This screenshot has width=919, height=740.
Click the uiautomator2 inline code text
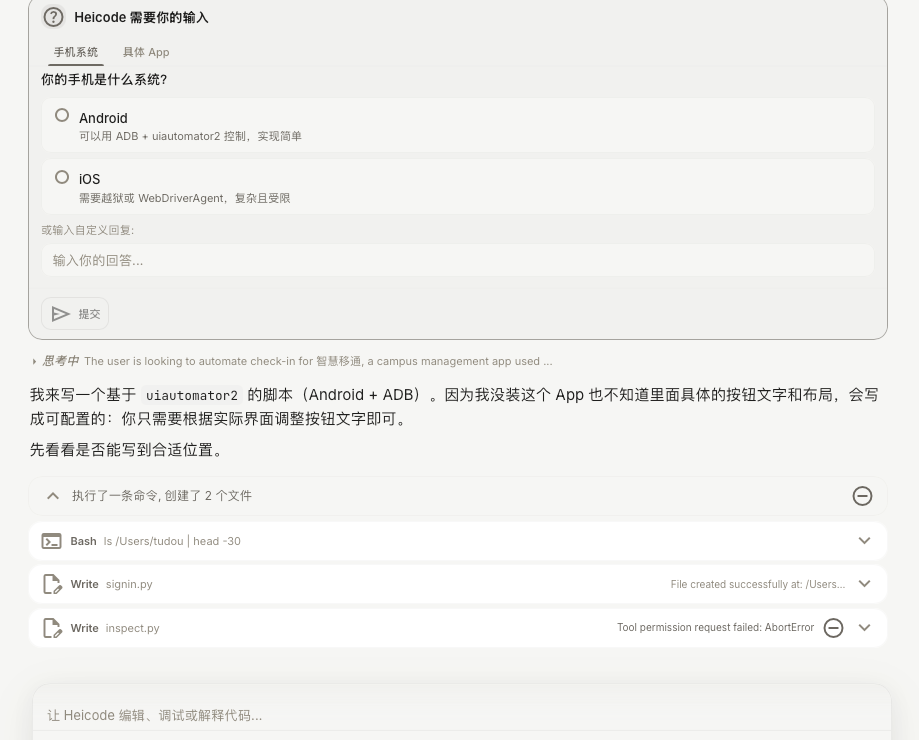coord(192,395)
